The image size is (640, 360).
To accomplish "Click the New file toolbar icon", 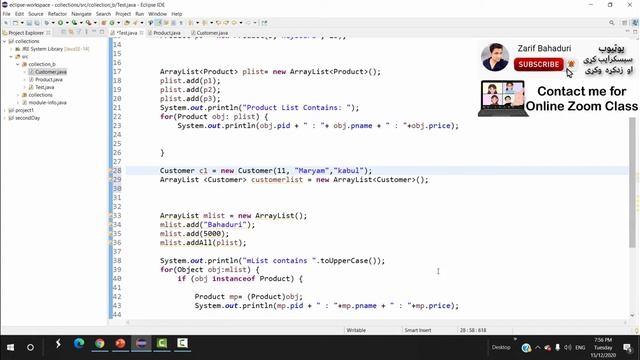I will coord(16,23).
